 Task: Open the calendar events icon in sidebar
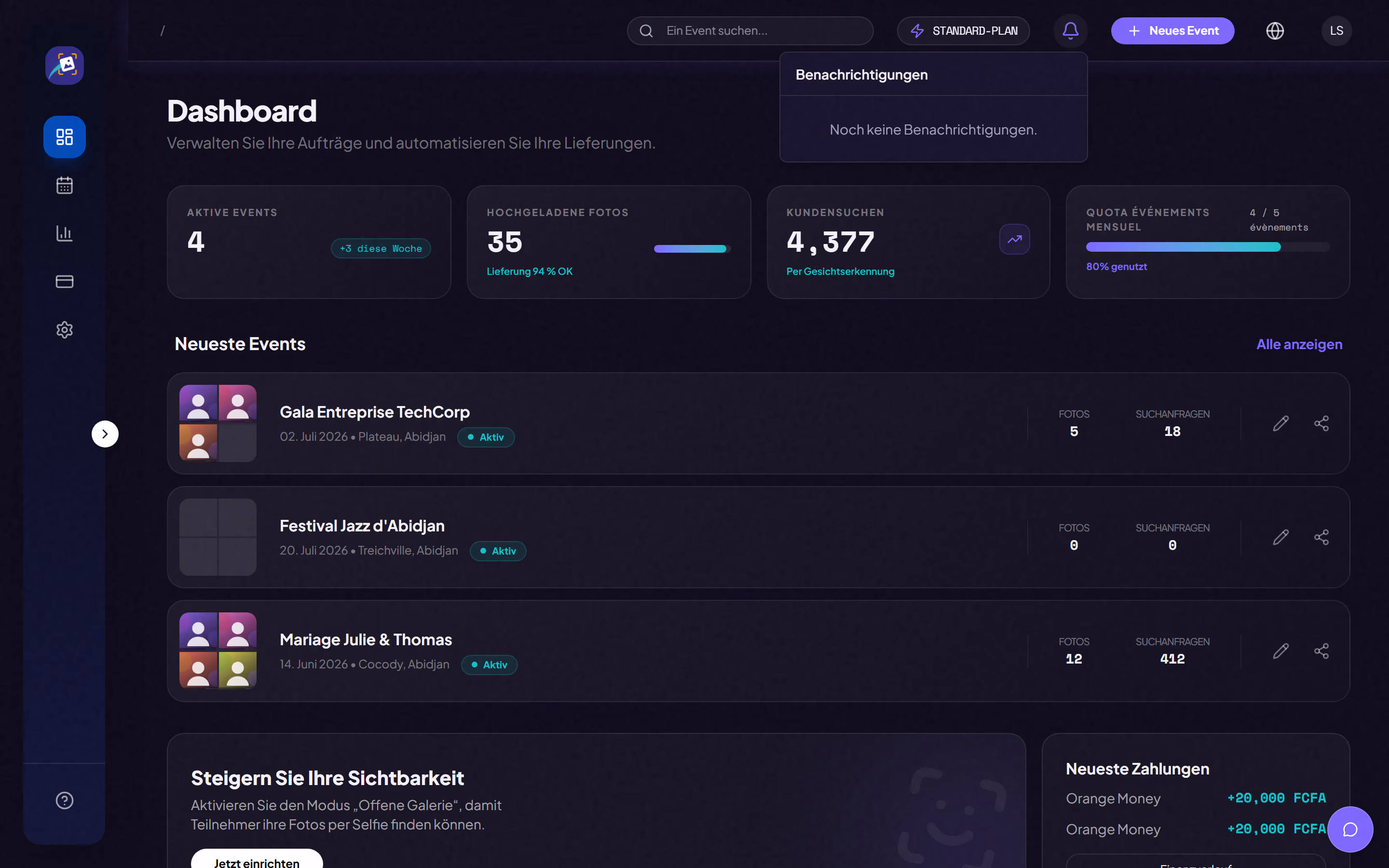[64, 185]
